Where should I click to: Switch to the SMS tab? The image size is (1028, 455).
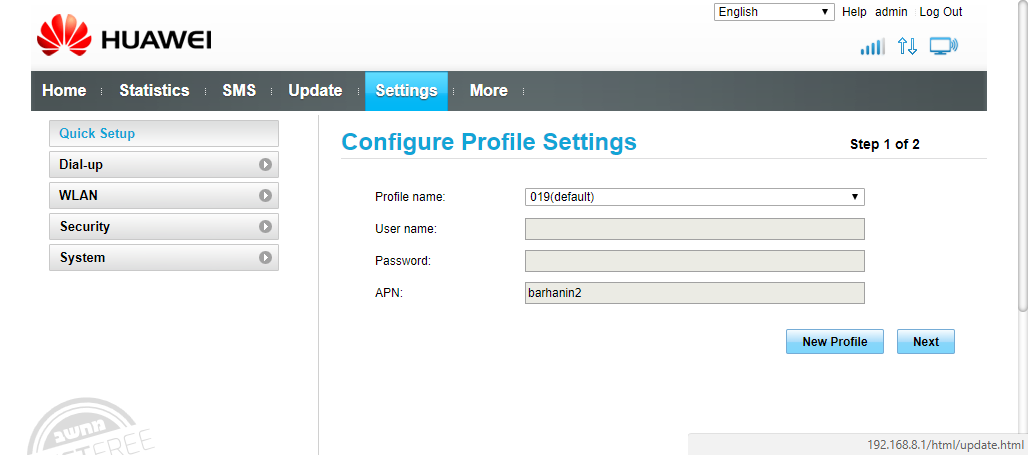[239, 91]
